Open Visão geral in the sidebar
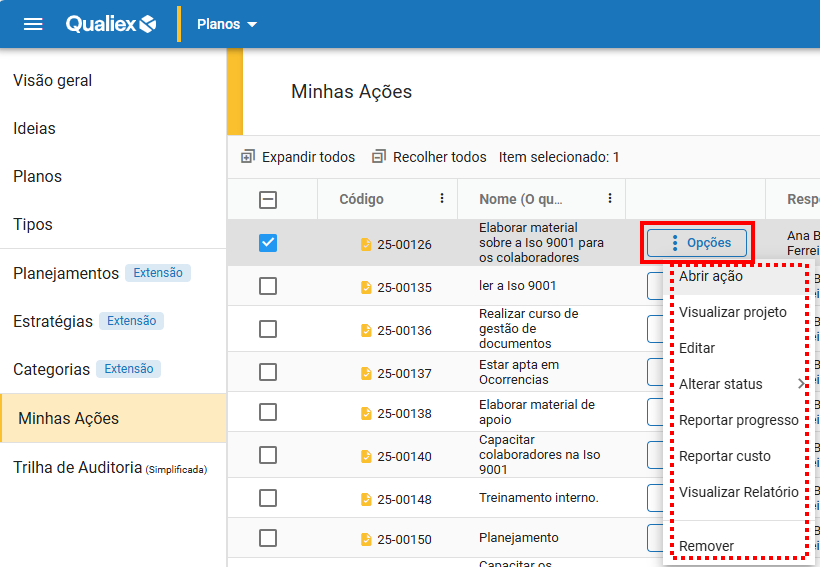Screen dimensions: 820x567 53,80
